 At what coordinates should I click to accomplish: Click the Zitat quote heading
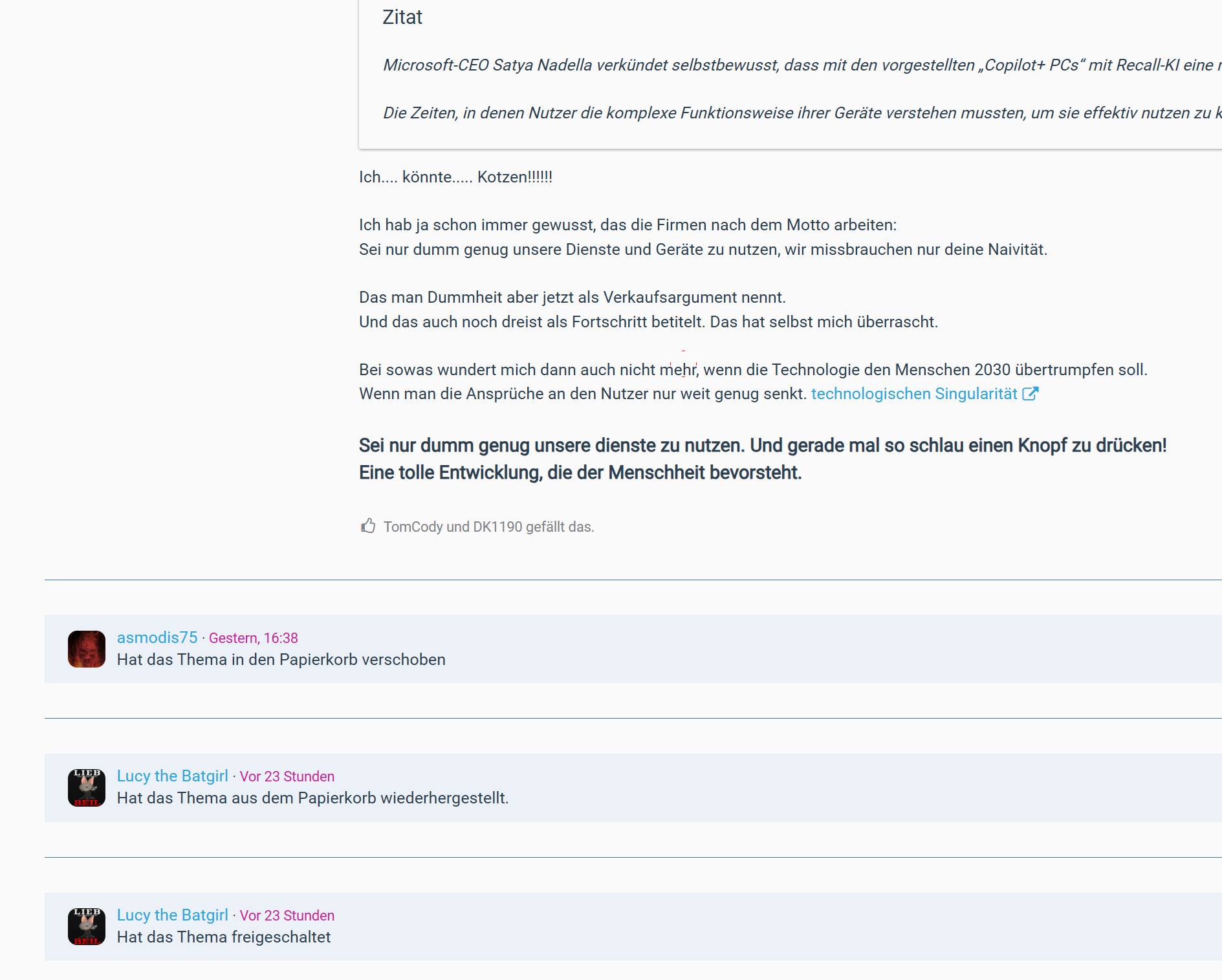pos(402,17)
